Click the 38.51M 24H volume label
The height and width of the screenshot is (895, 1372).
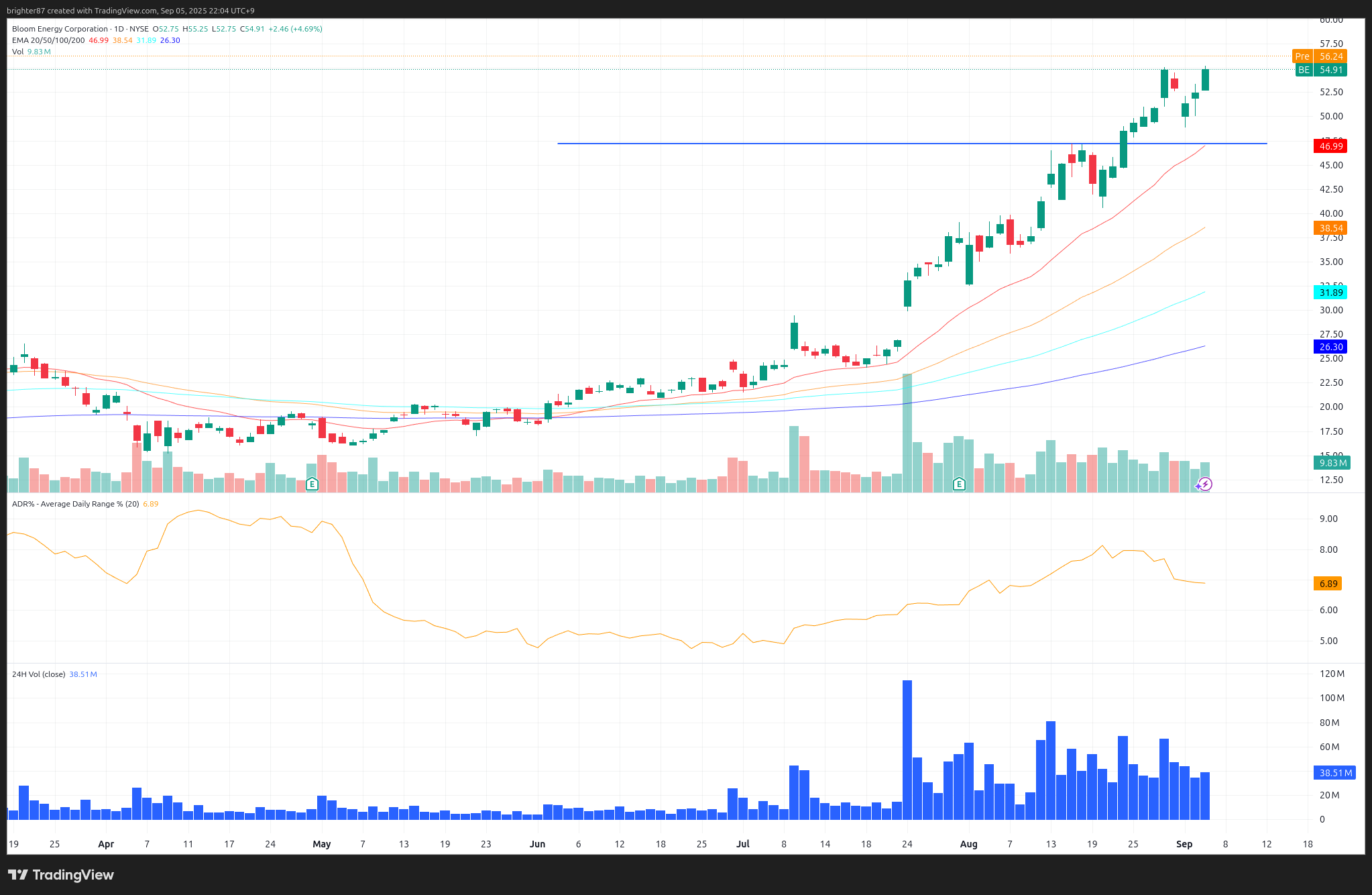point(1335,773)
